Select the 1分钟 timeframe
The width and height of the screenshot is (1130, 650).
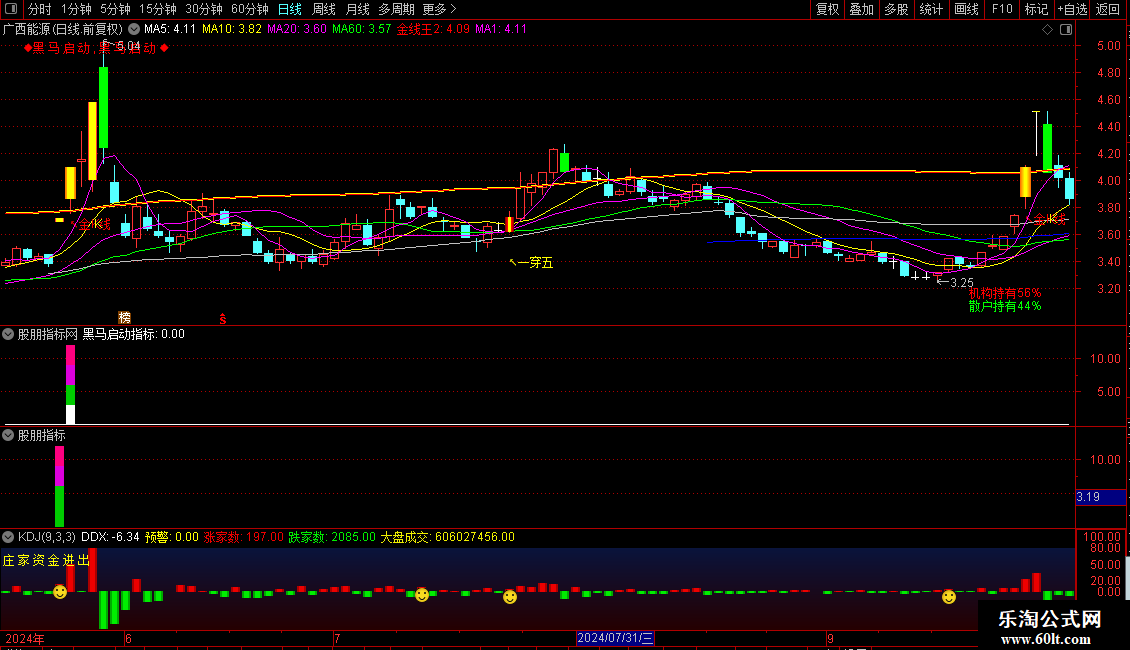(x=76, y=9)
